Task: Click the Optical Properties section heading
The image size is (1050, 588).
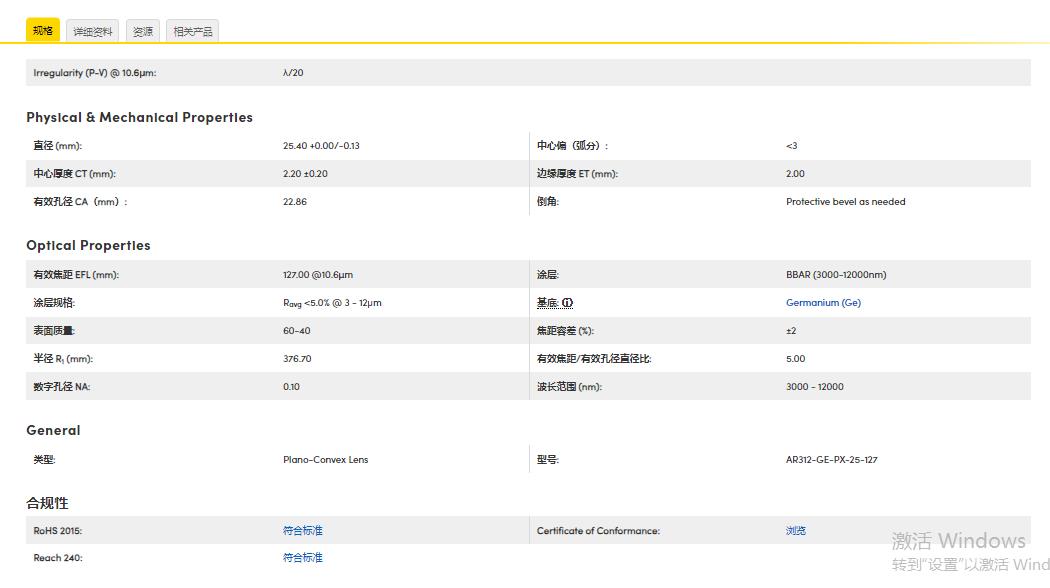Action: click(88, 245)
